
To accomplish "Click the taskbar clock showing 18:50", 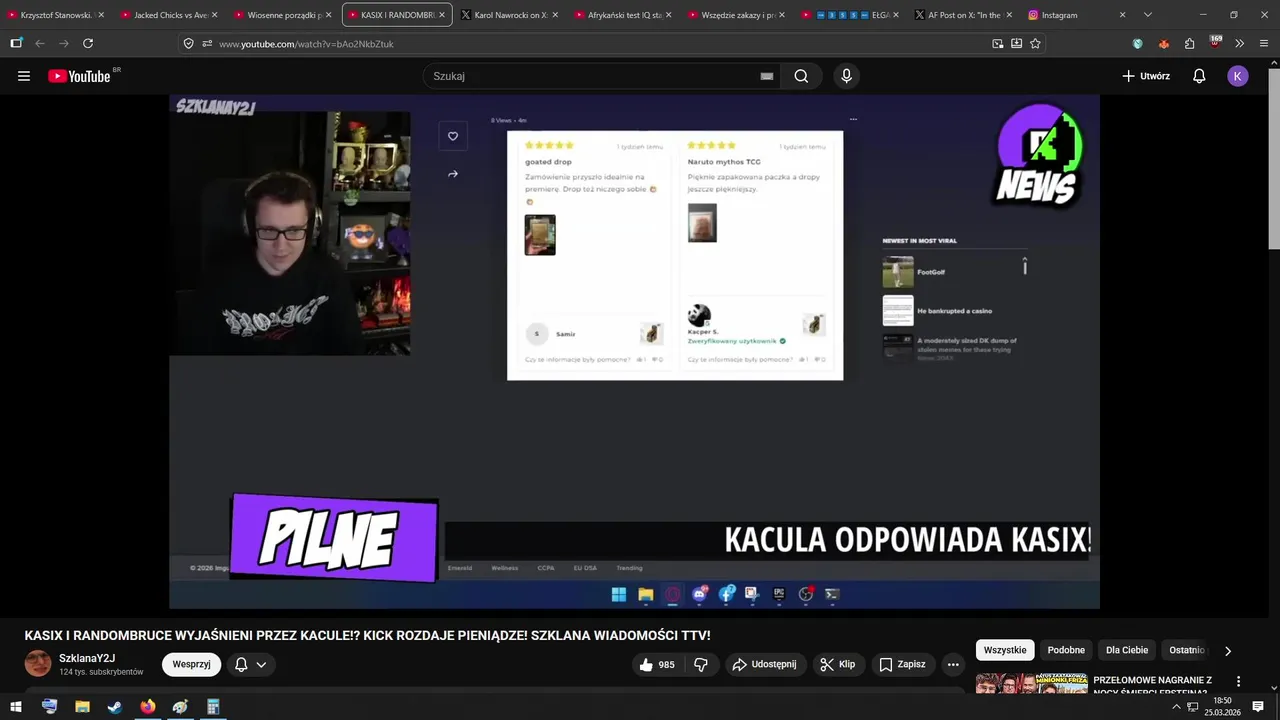I will coord(1222,706).
